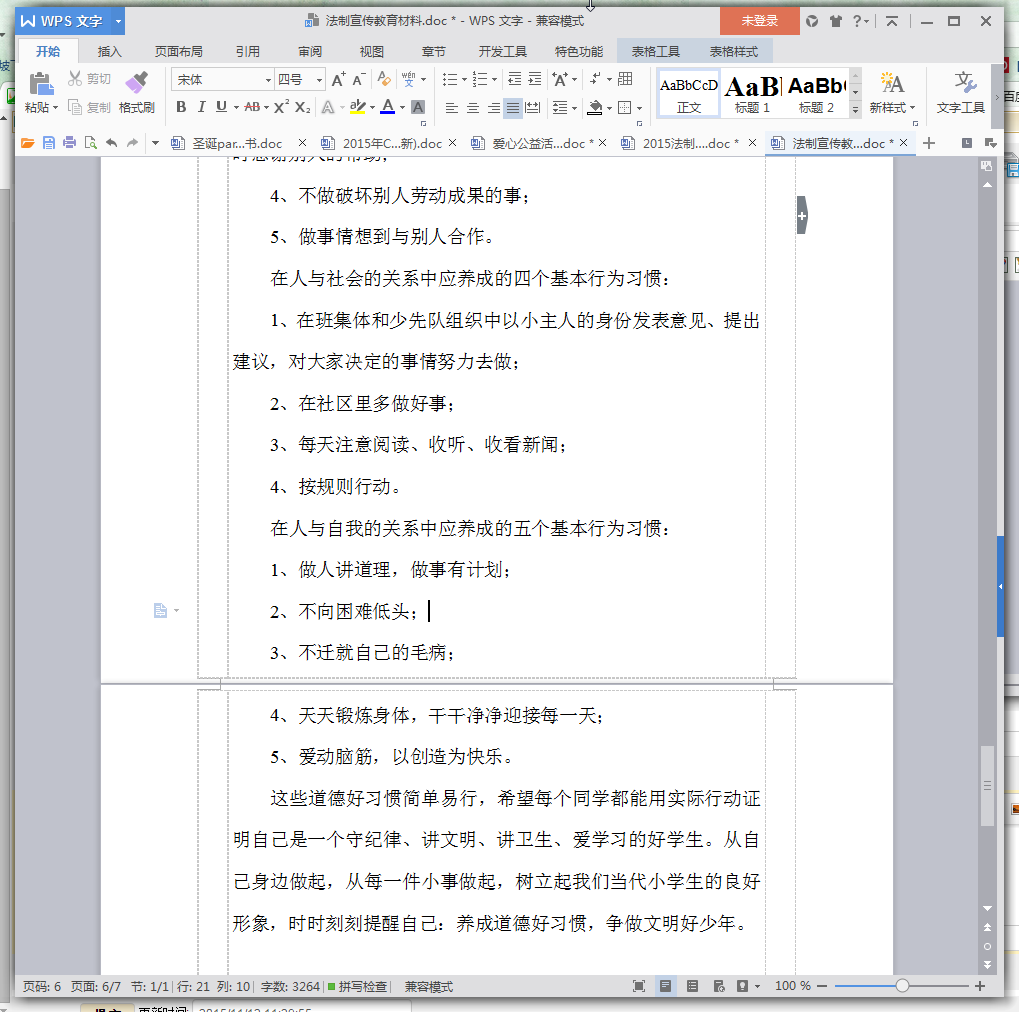Toggle bold formatting
This screenshot has height=1012, width=1019.
coord(181,107)
